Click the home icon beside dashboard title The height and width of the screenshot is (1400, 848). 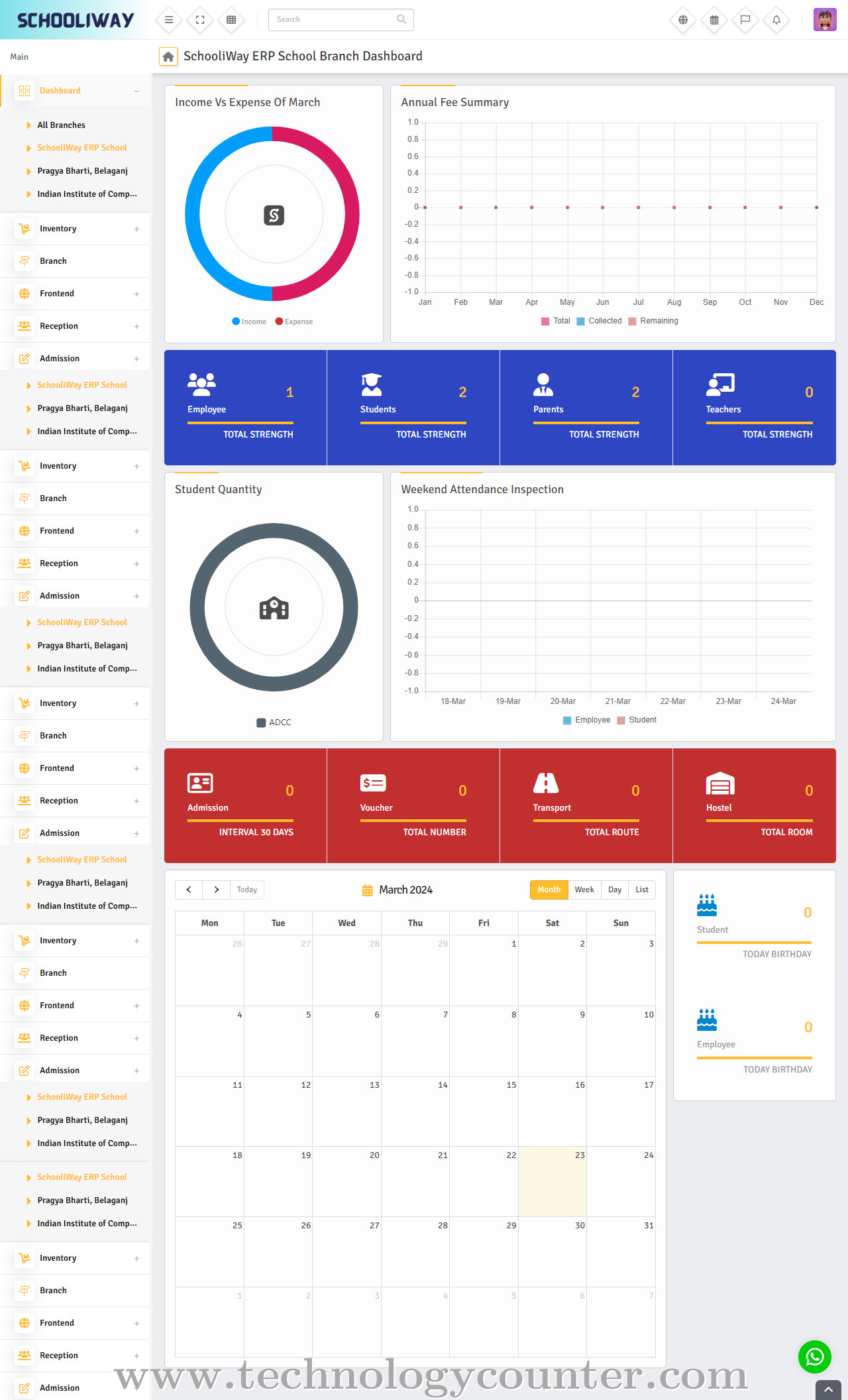168,57
